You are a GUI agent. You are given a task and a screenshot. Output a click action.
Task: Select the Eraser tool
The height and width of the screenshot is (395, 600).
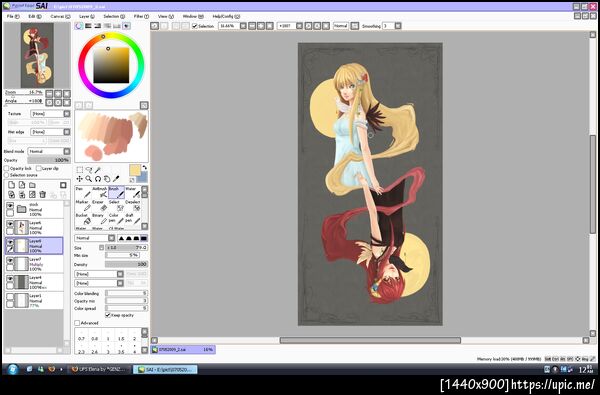pyautogui.click(x=100, y=206)
